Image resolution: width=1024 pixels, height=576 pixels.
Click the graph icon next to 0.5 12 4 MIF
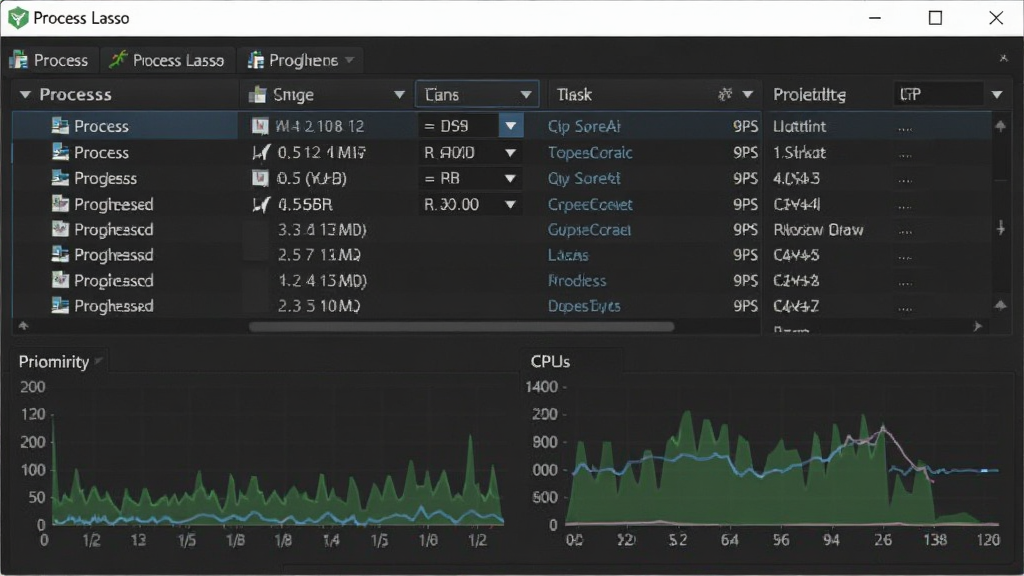point(261,152)
